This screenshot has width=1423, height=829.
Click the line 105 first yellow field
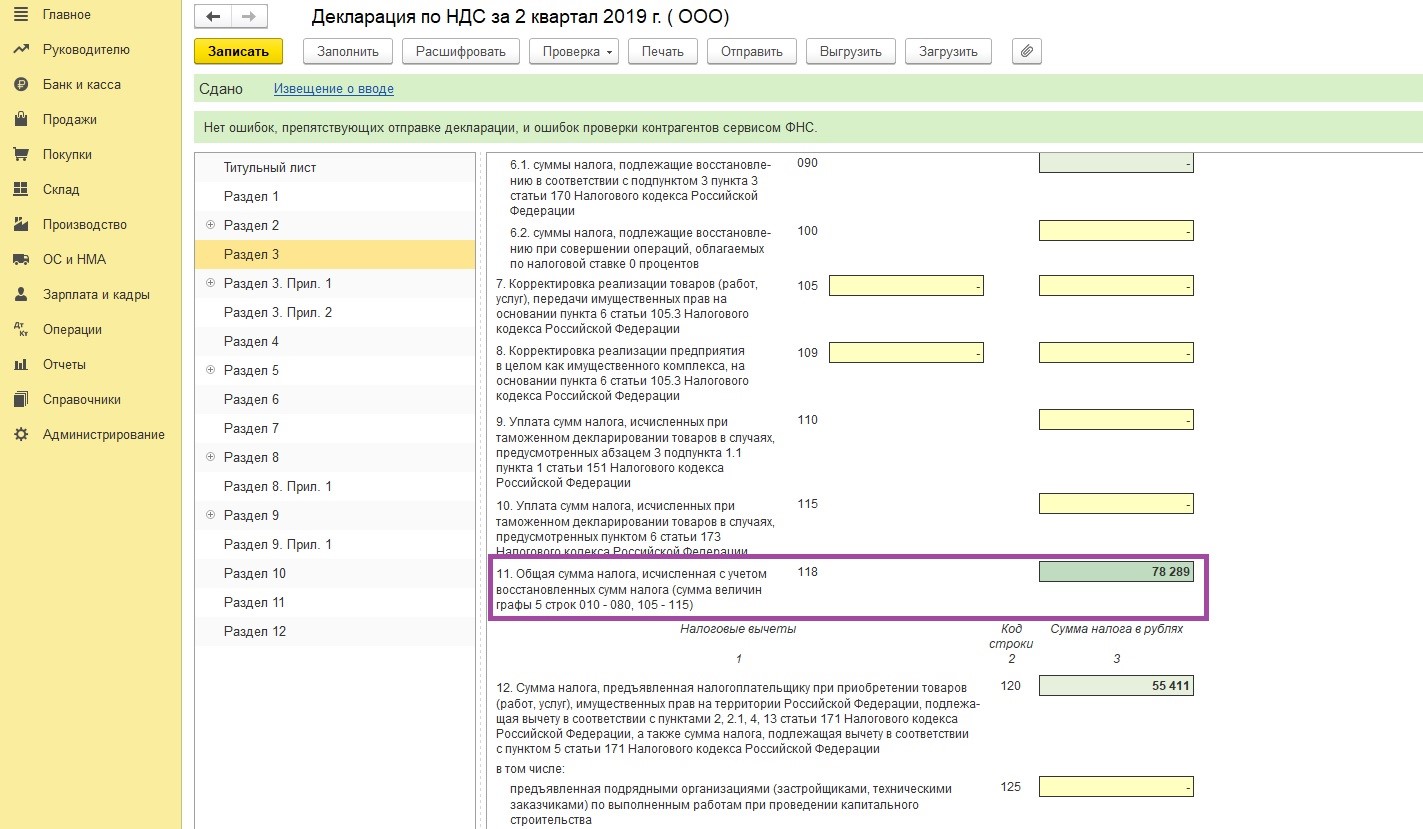tap(906, 286)
